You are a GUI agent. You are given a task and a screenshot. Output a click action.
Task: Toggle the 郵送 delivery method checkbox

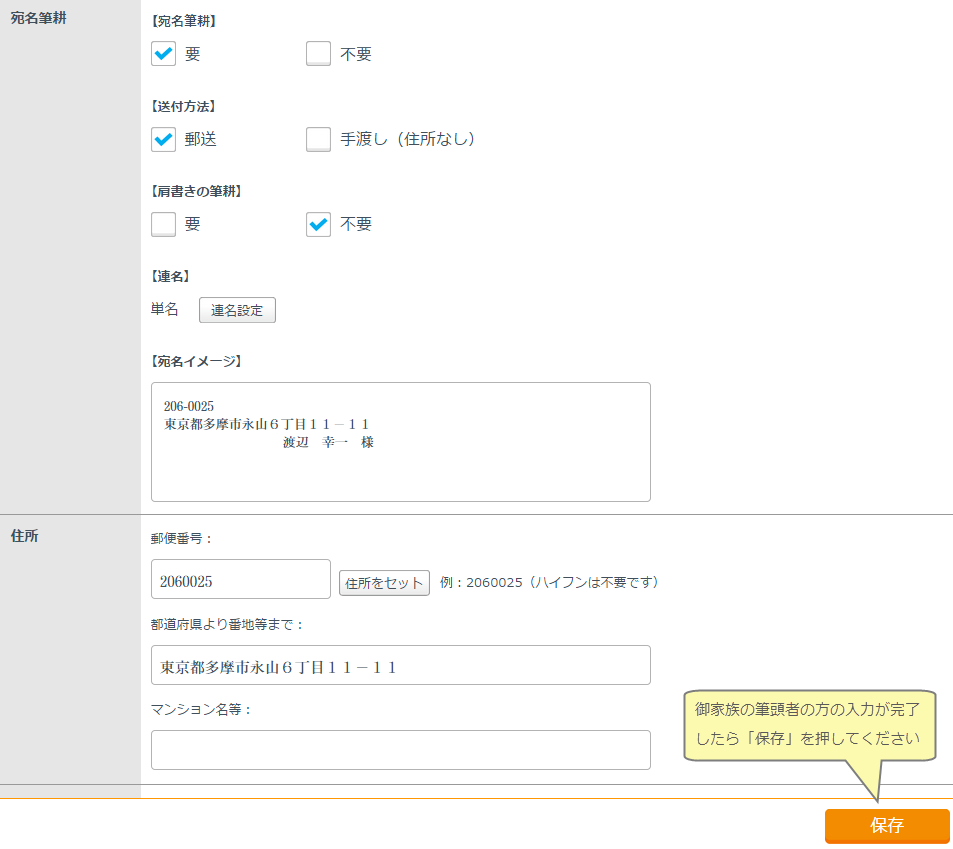164,139
